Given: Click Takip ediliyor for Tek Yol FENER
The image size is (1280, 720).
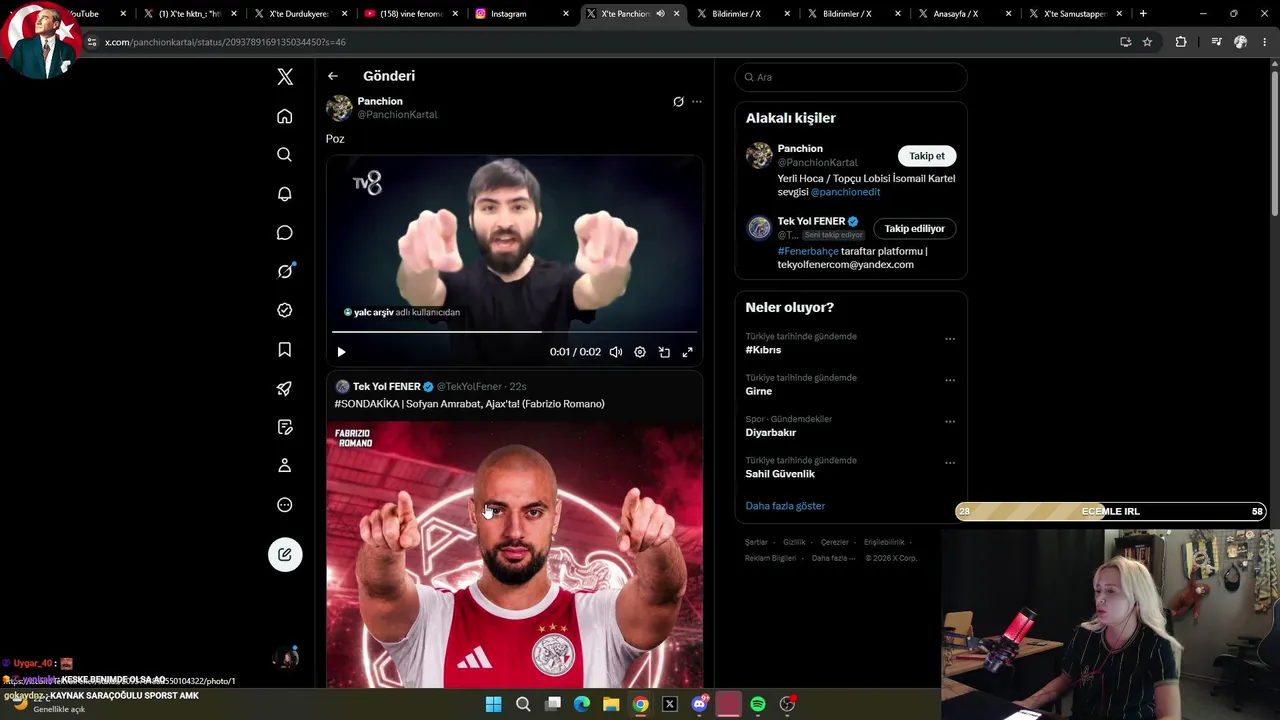Looking at the screenshot, I should (914, 229).
